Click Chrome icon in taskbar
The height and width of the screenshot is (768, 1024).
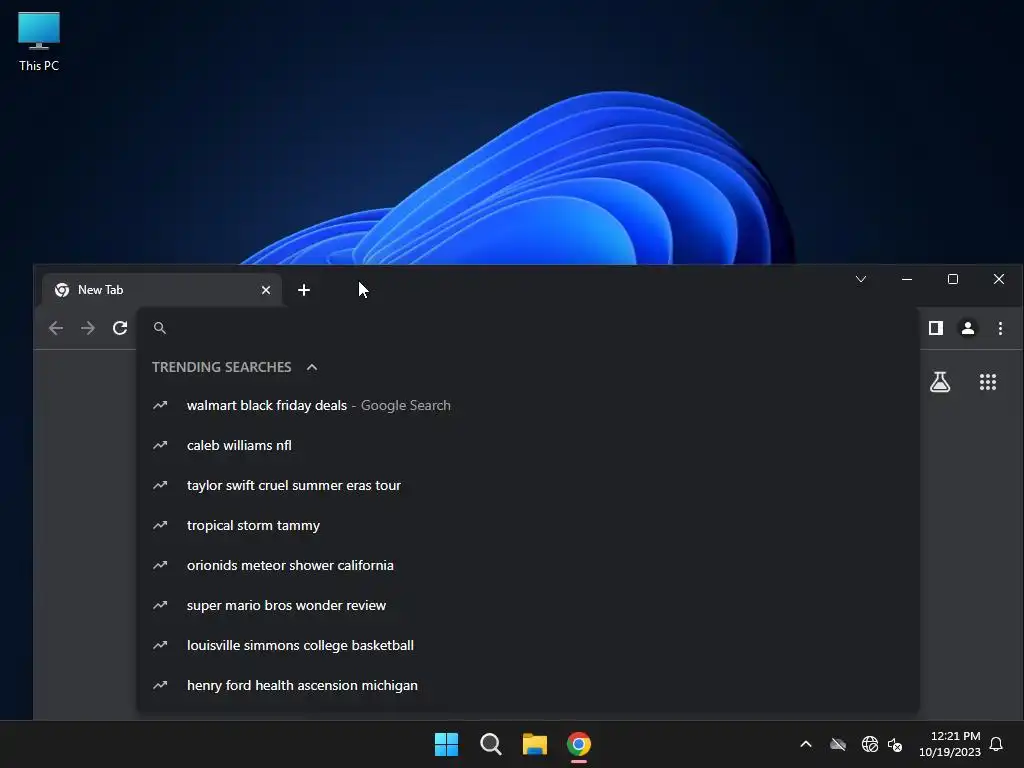pyautogui.click(x=579, y=744)
